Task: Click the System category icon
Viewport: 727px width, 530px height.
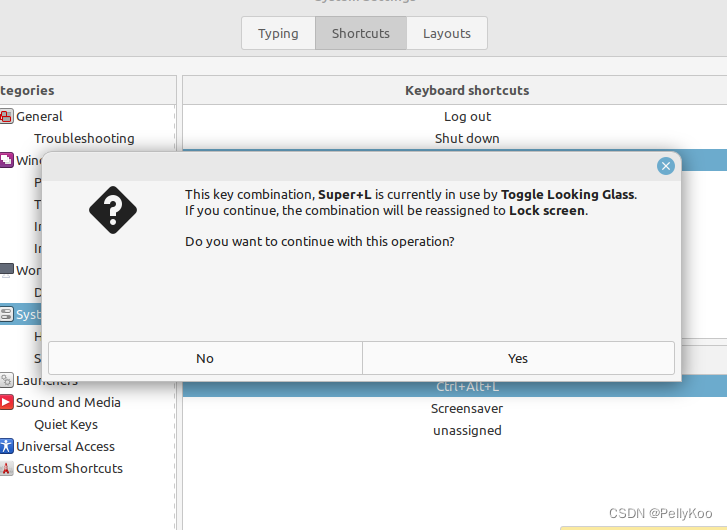Action: [6, 314]
